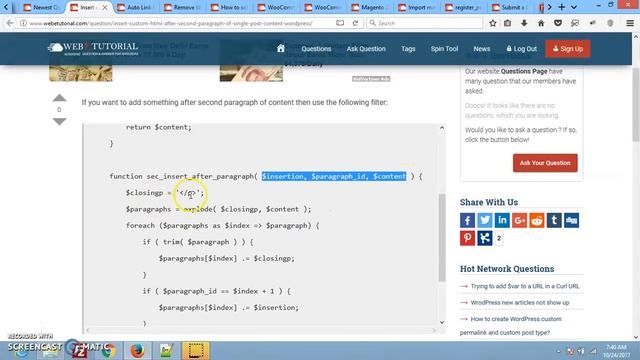Share on Google Plus
640x360 pixels.
[x=520, y=220]
